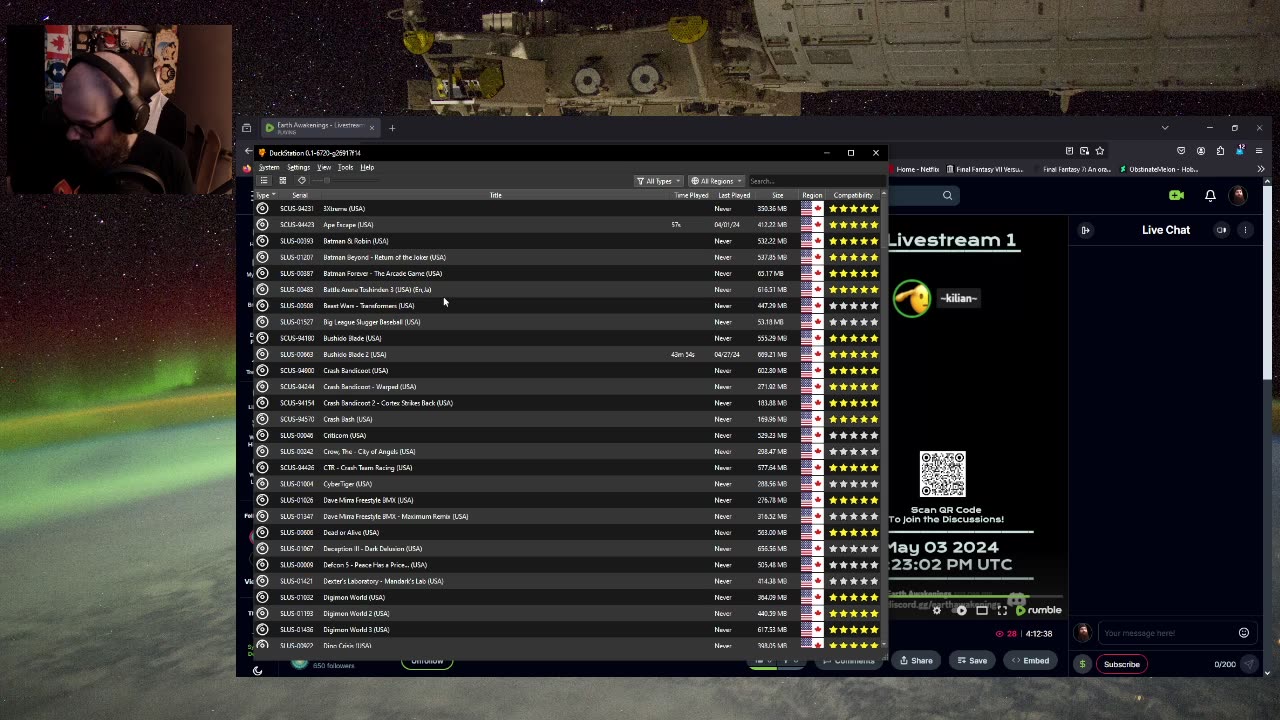The height and width of the screenshot is (720, 1280).
Task: Open the Help menu in DuckStation
Action: click(367, 167)
